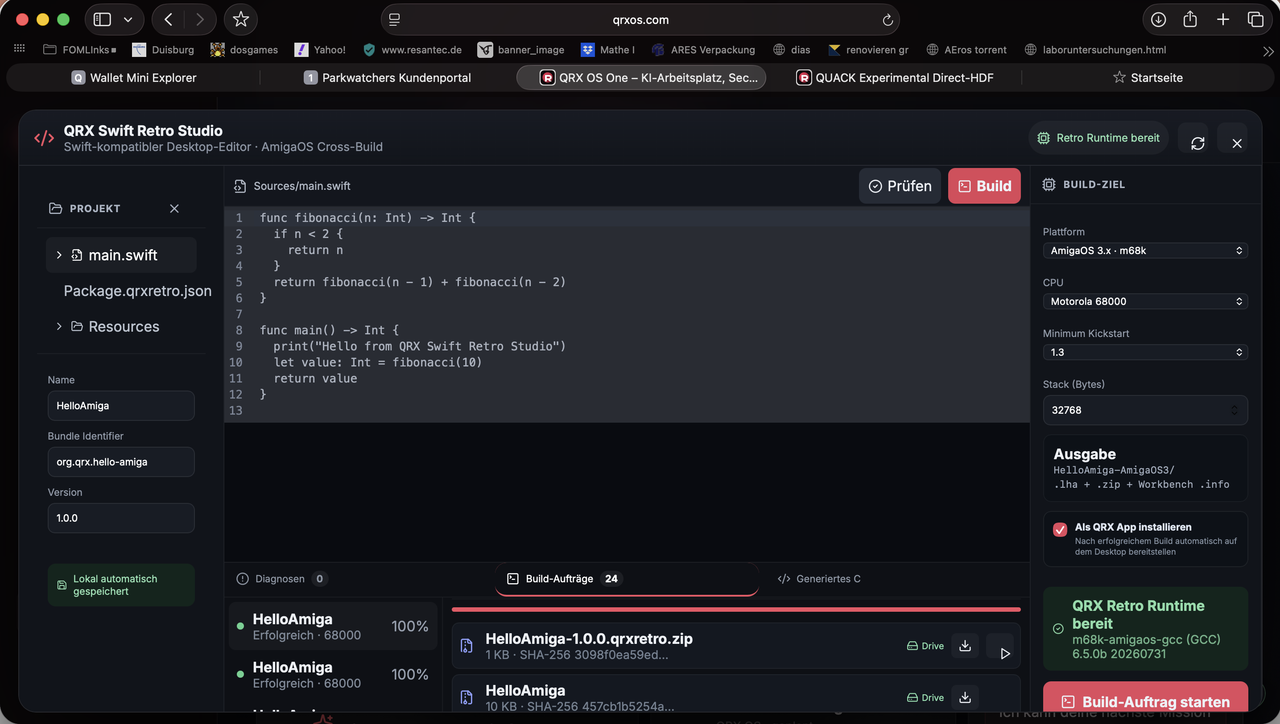Click the page reader icon in address bar

point(394,20)
